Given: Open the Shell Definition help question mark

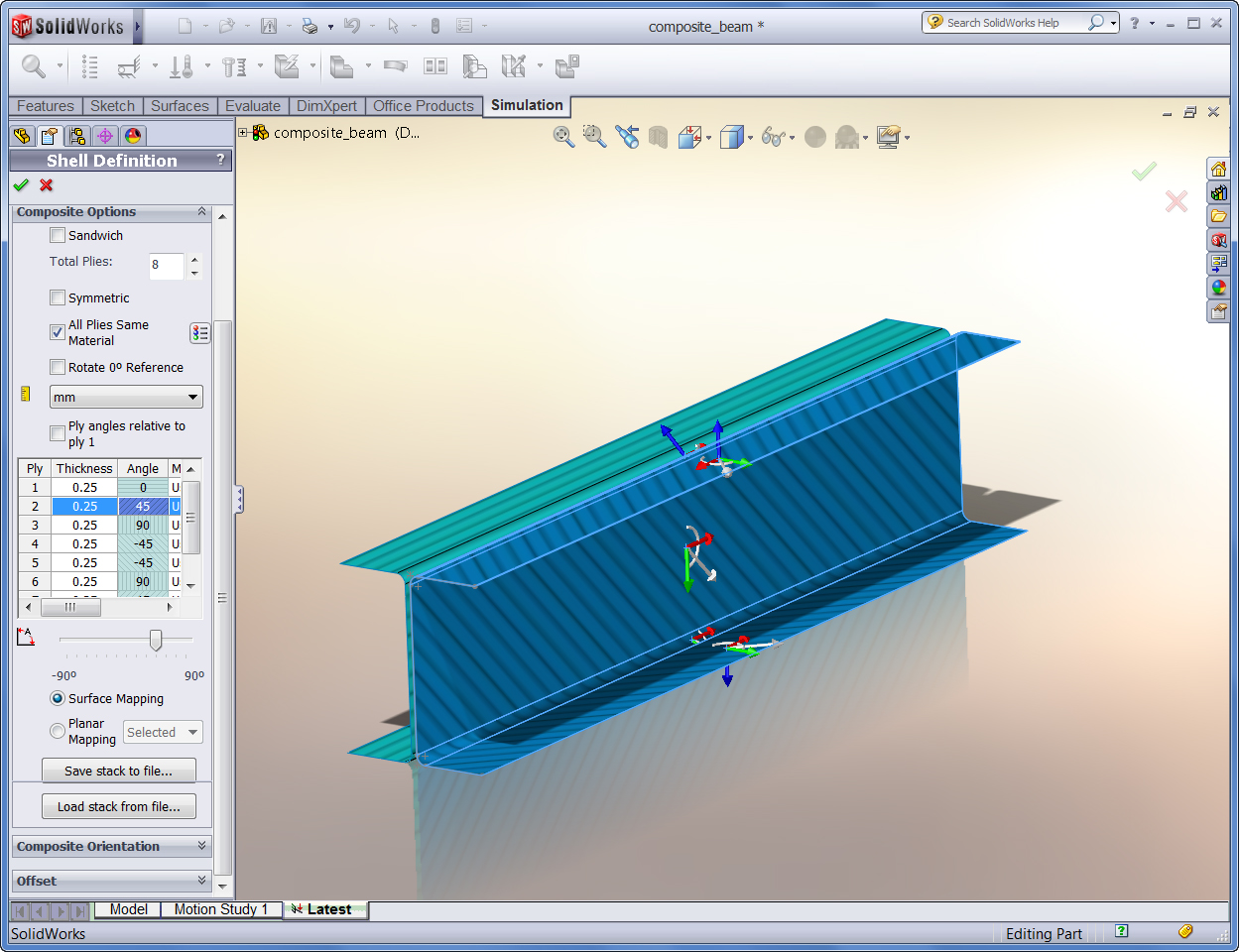Looking at the screenshot, I should [220, 160].
